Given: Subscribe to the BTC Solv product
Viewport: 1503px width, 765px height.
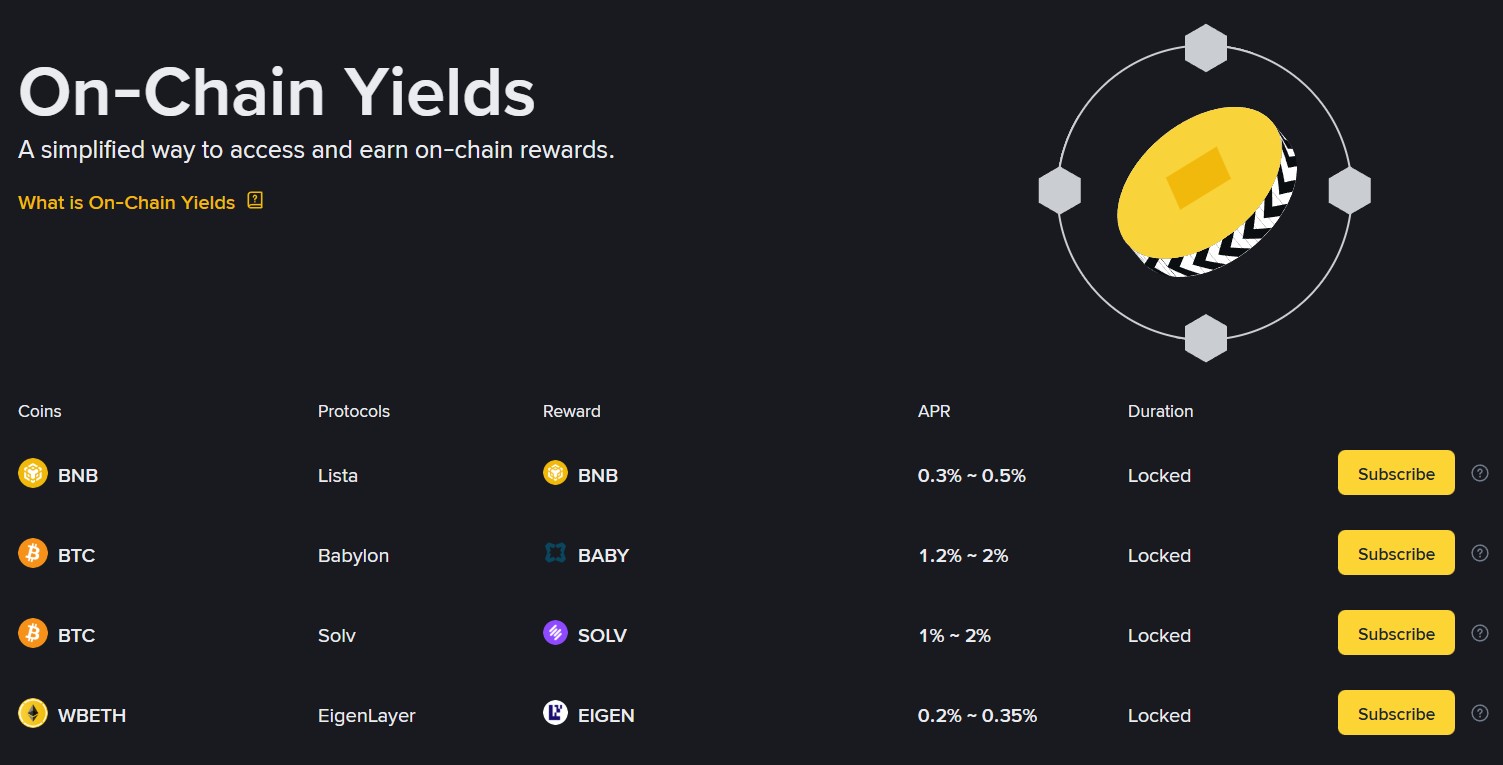Looking at the screenshot, I should click(1396, 633).
